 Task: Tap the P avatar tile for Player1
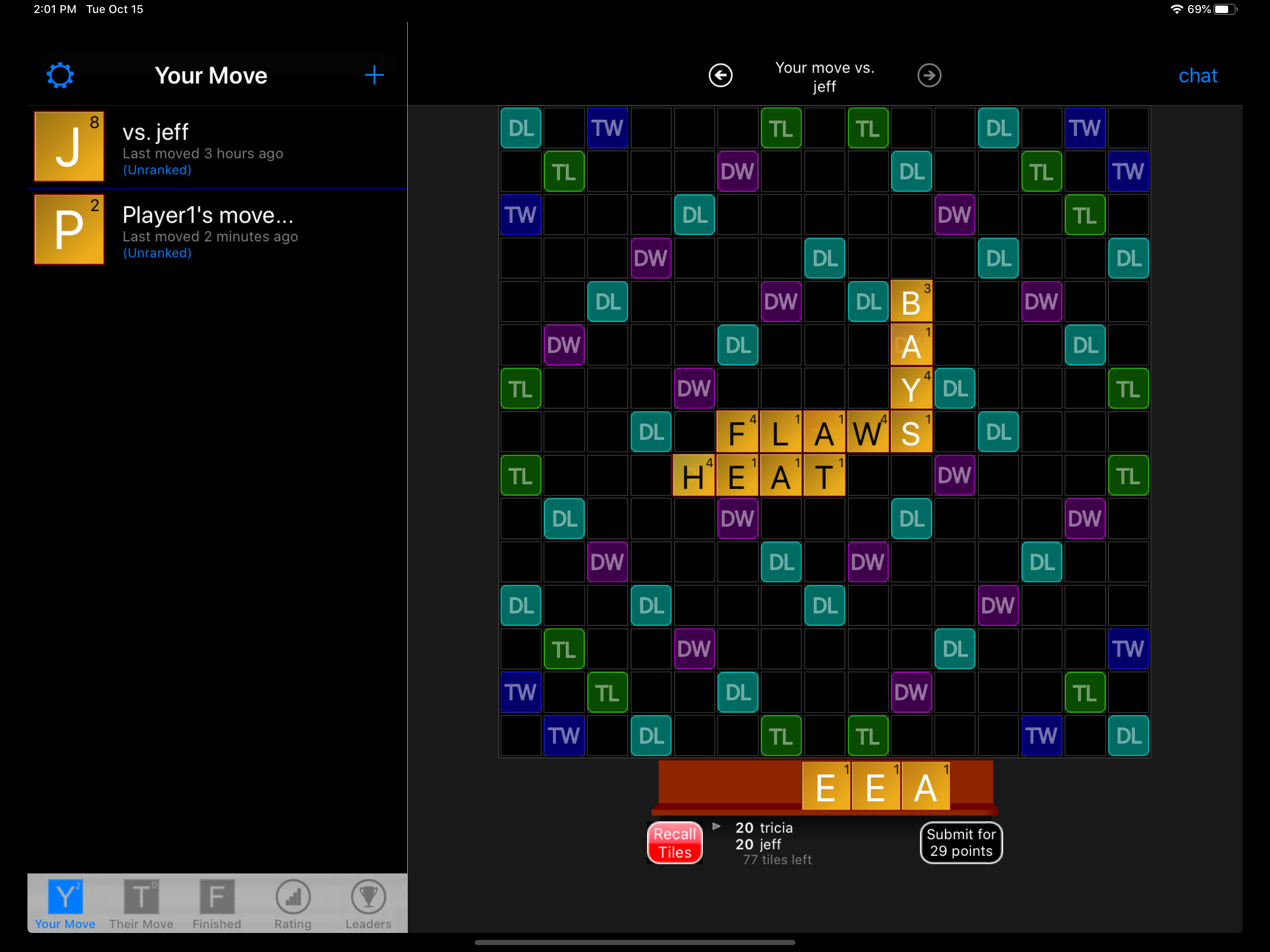tap(69, 230)
